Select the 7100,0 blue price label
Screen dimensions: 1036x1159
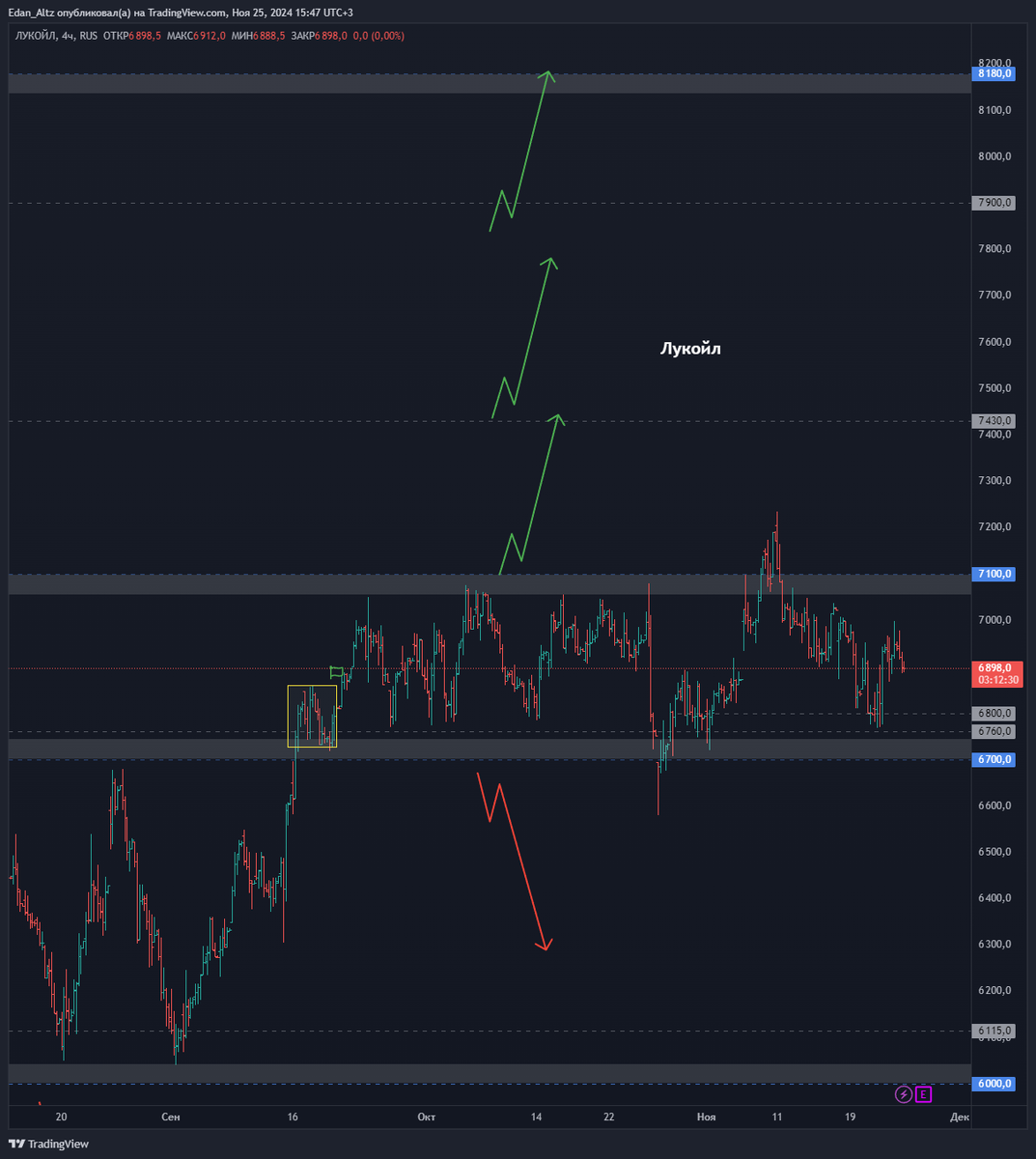coord(994,574)
